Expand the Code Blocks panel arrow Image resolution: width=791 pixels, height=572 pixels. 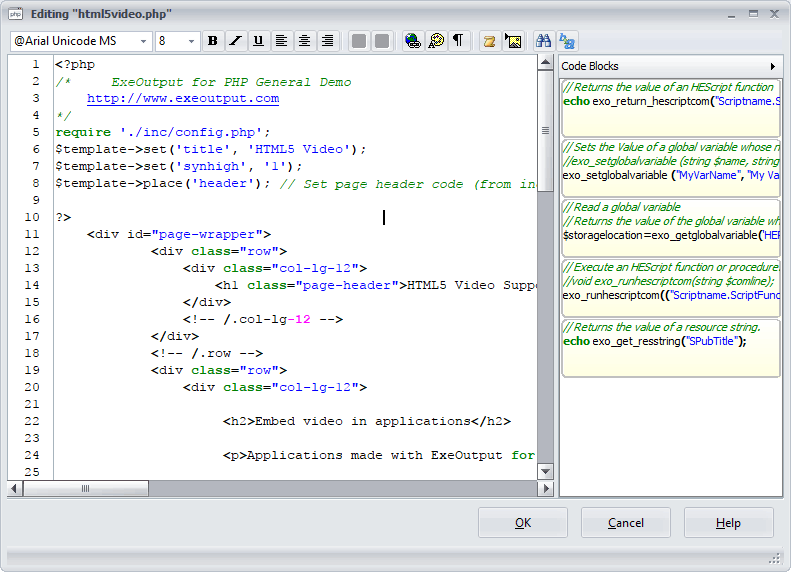click(773, 66)
